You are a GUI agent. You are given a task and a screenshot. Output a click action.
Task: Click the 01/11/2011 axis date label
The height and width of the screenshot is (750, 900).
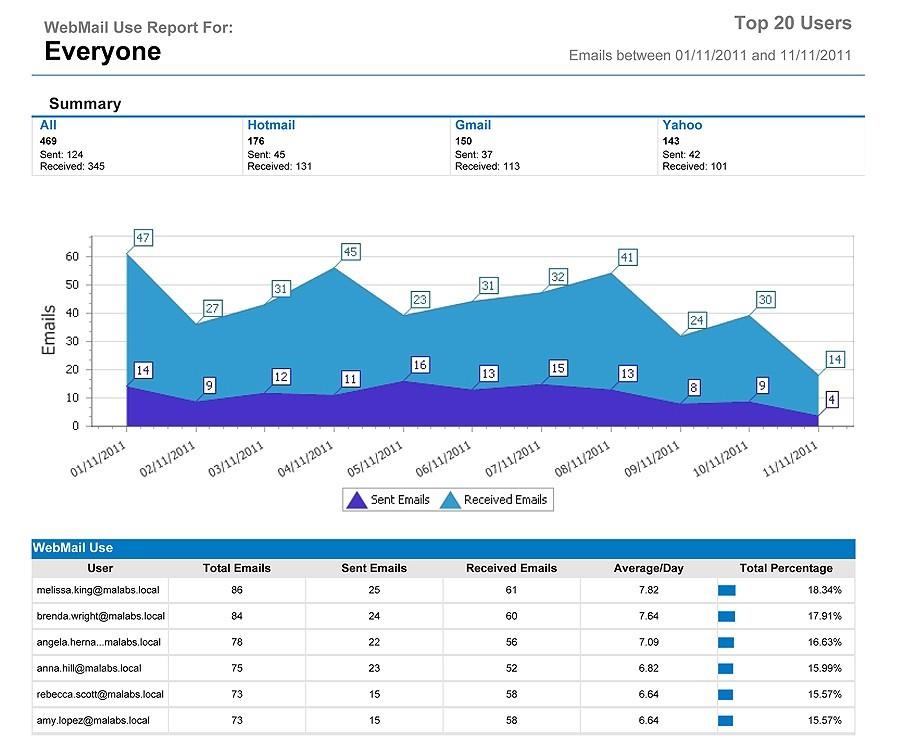coord(98,459)
